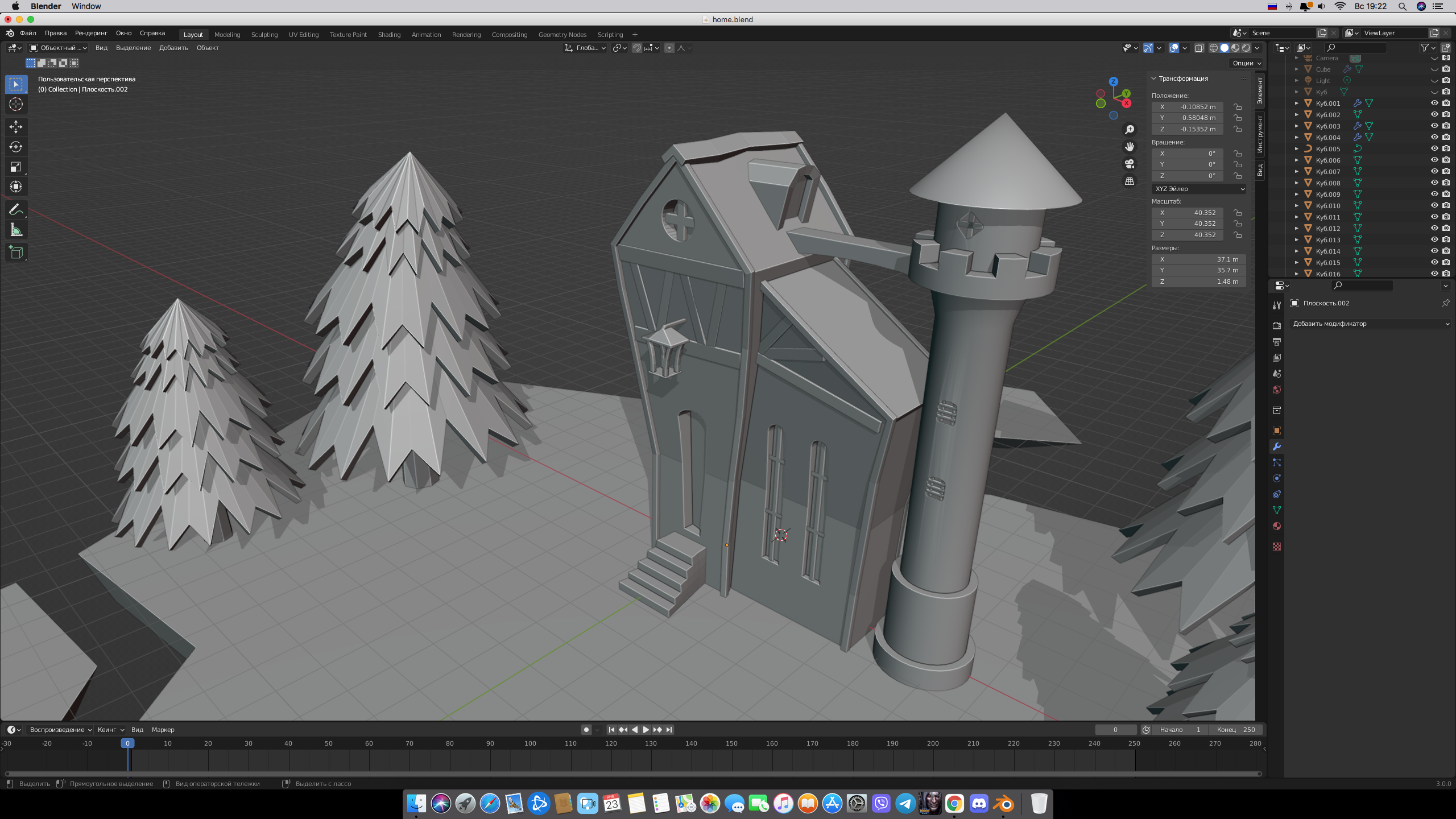1456x819 pixels.
Task: Activate the Annotate pencil tool
Action: point(16,209)
